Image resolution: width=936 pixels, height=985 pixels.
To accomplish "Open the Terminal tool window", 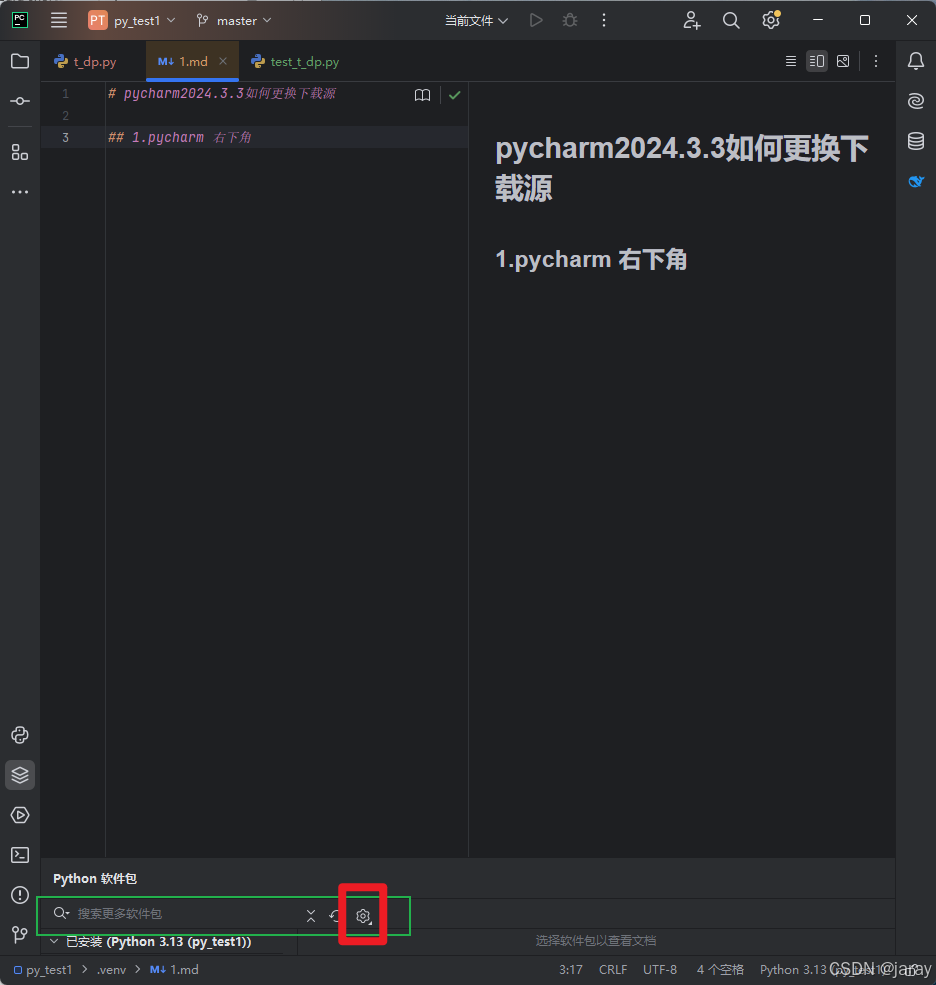I will (x=20, y=855).
